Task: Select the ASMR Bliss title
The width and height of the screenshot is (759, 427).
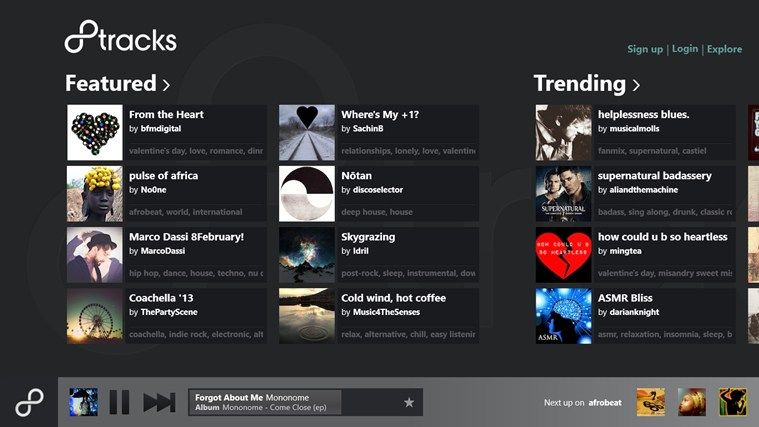Action: point(625,298)
